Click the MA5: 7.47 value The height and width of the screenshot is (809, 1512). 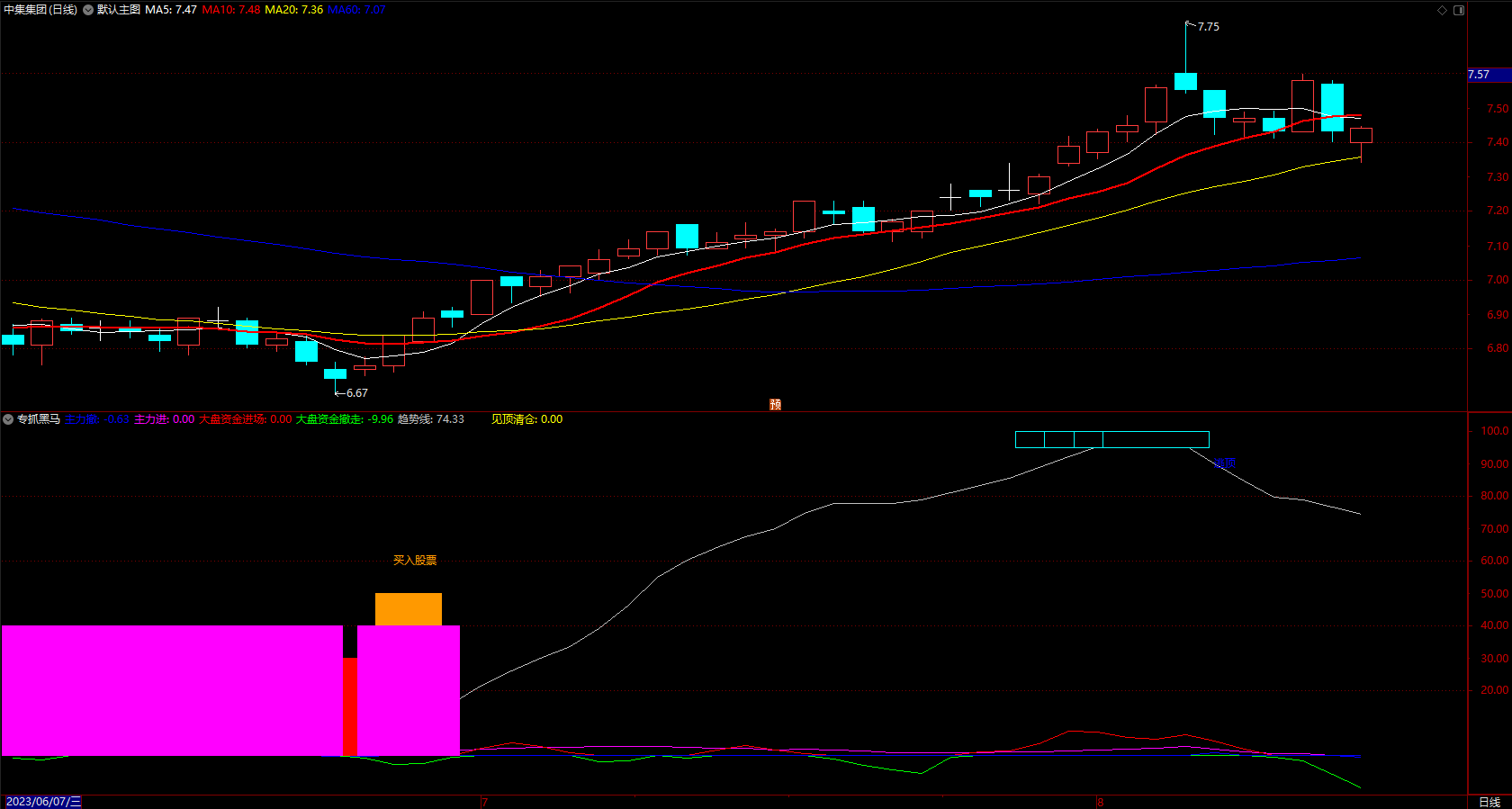[x=171, y=10]
